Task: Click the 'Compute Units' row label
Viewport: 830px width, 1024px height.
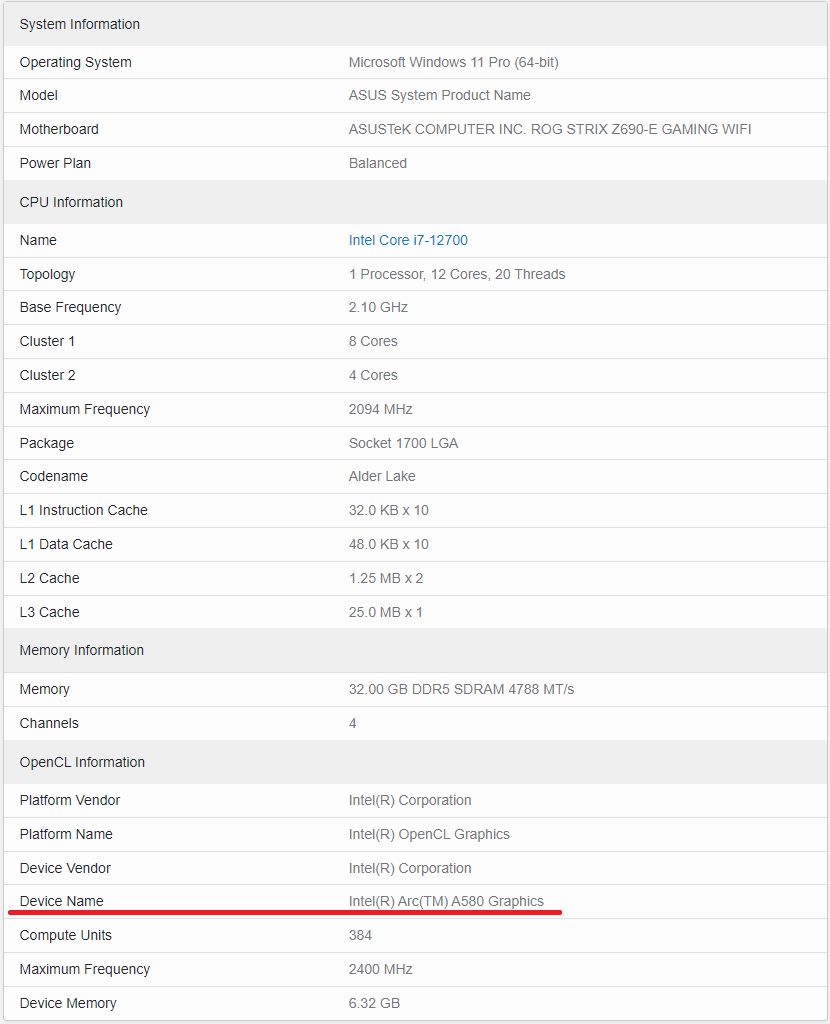Action: pos(66,935)
